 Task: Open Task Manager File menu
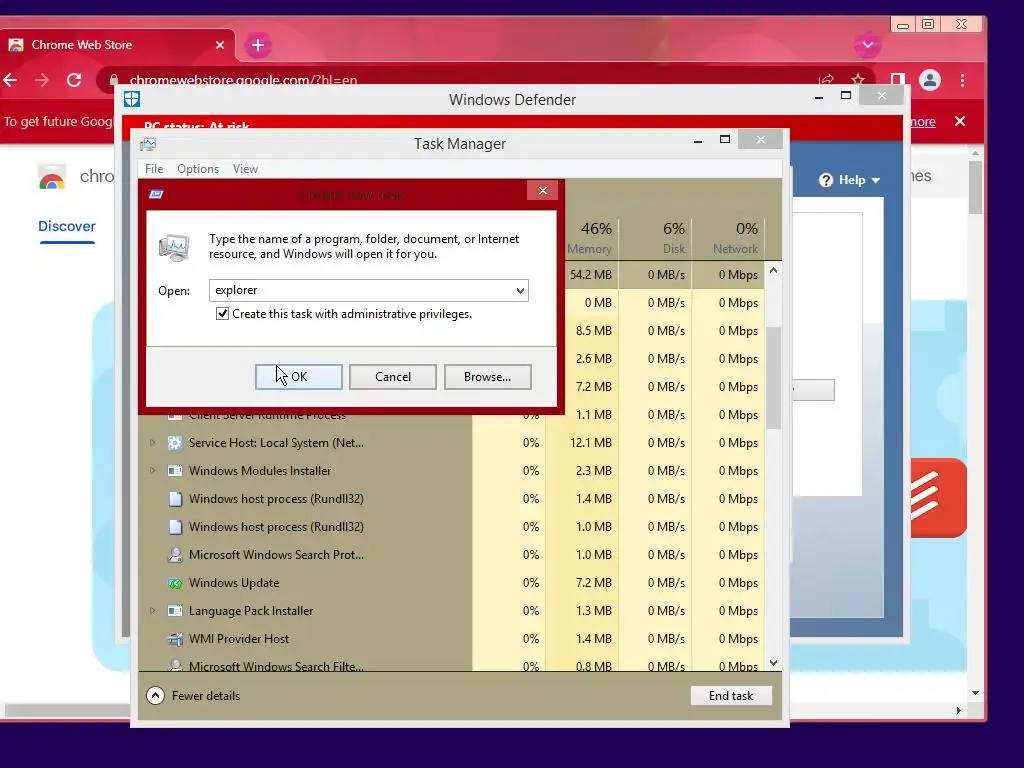pyautogui.click(x=154, y=168)
